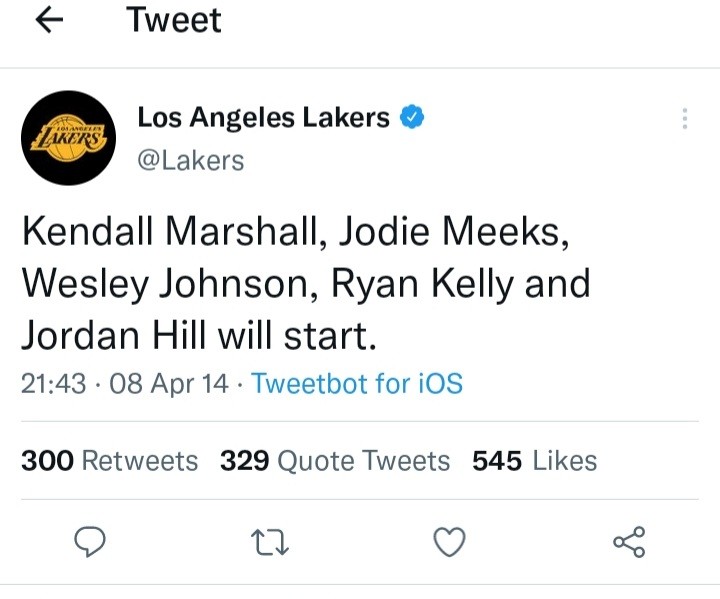Like the tweet with the heart icon

tap(450, 542)
